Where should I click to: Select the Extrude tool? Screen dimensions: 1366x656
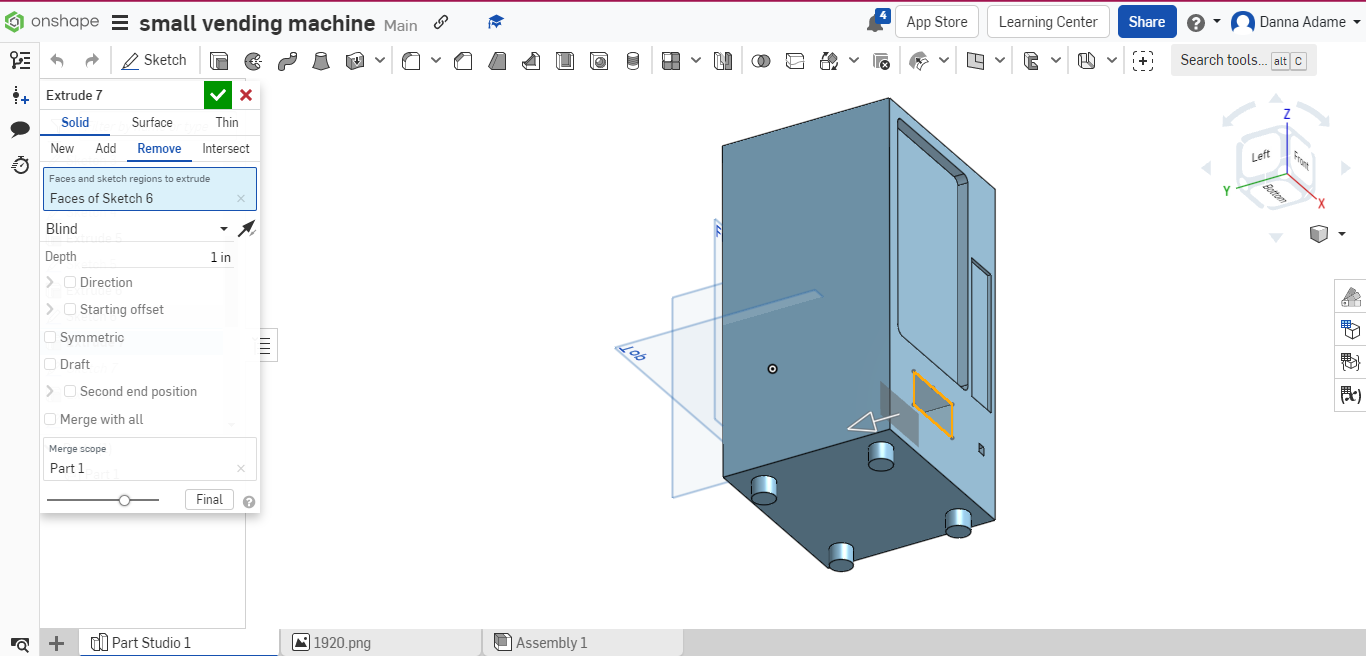219,60
